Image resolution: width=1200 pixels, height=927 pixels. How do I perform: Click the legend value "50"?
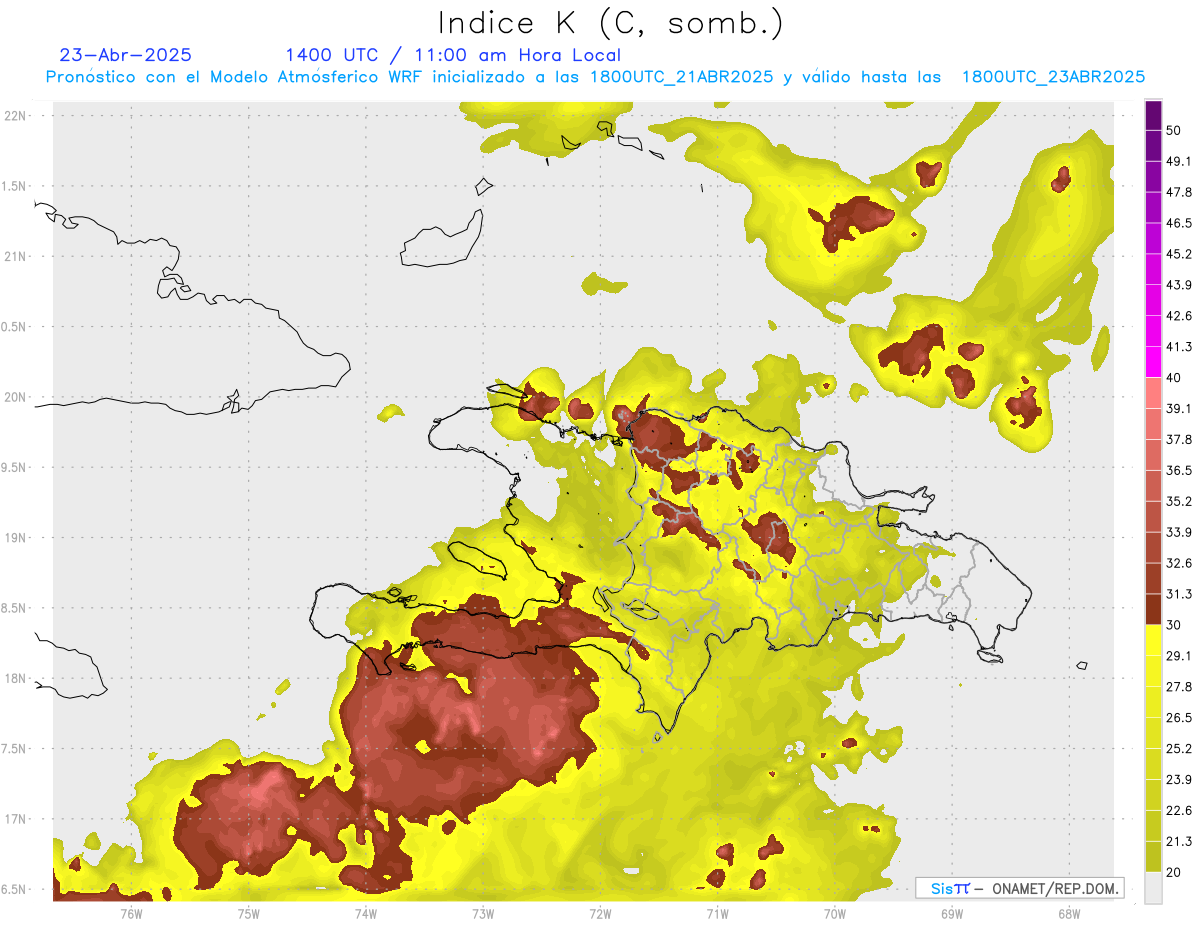(1175, 131)
